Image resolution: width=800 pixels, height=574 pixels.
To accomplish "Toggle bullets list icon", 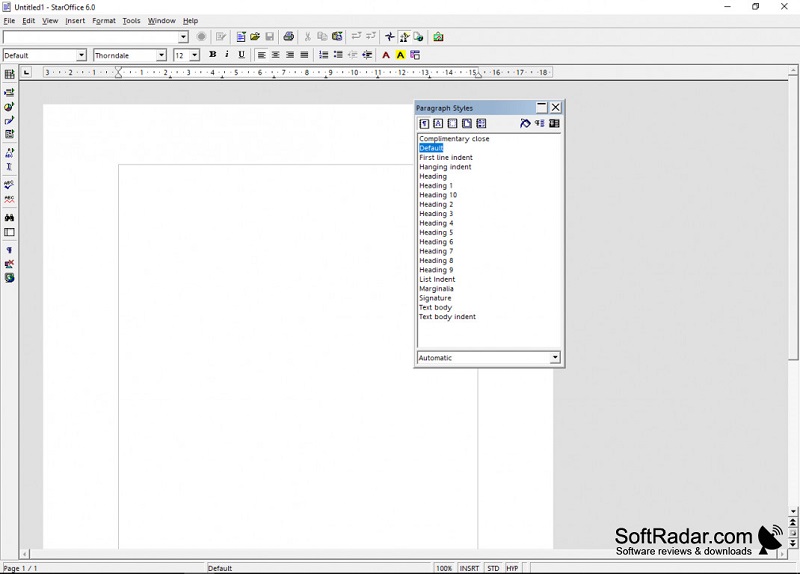I will coord(338,55).
